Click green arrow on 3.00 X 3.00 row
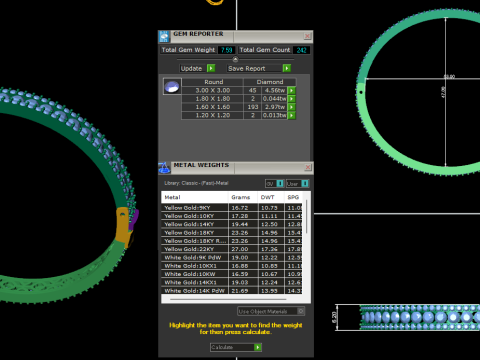480x360 pixels. click(x=291, y=90)
